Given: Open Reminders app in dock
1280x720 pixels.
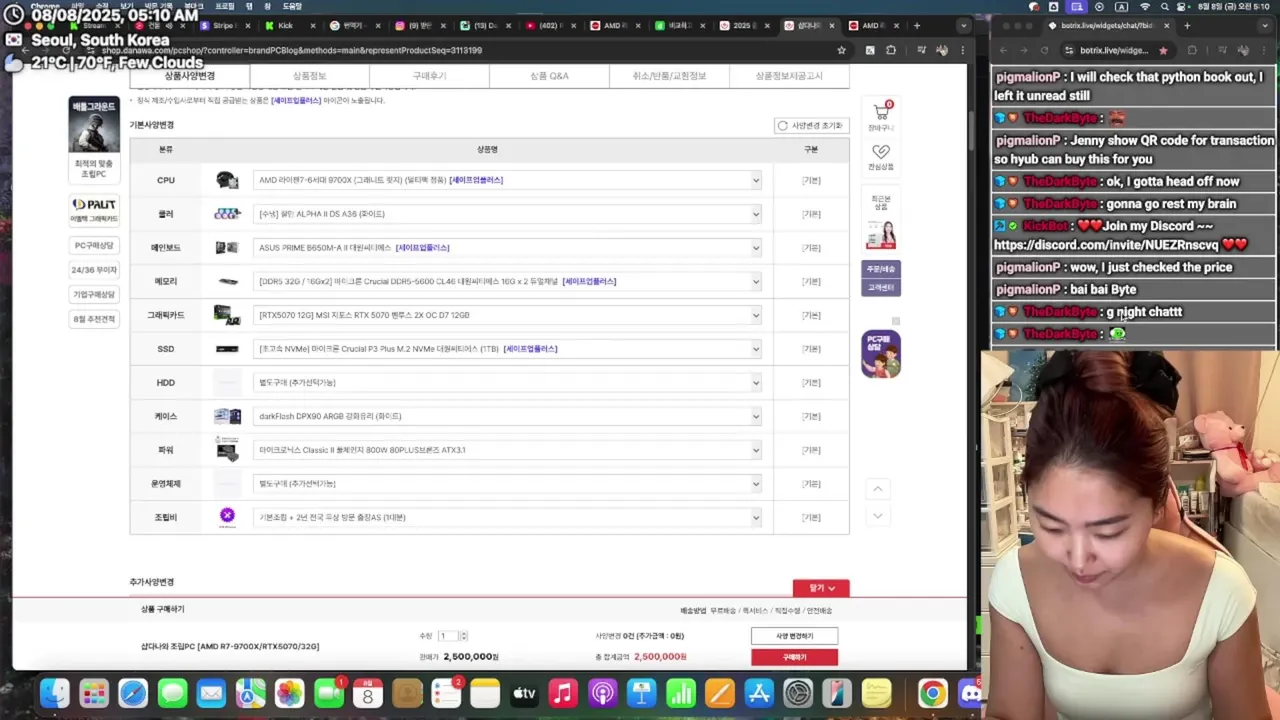Looking at the screenshot, I should pyautogui.click(x=446, y=693).
